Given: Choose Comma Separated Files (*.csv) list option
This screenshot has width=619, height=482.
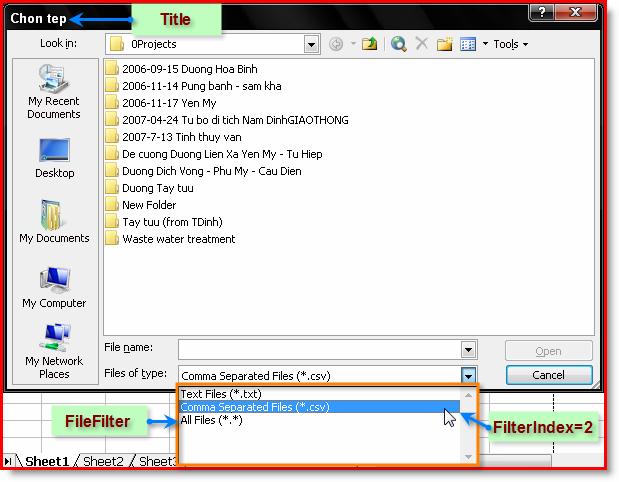Looking at the screenshot, I should [x=319, y=407].
